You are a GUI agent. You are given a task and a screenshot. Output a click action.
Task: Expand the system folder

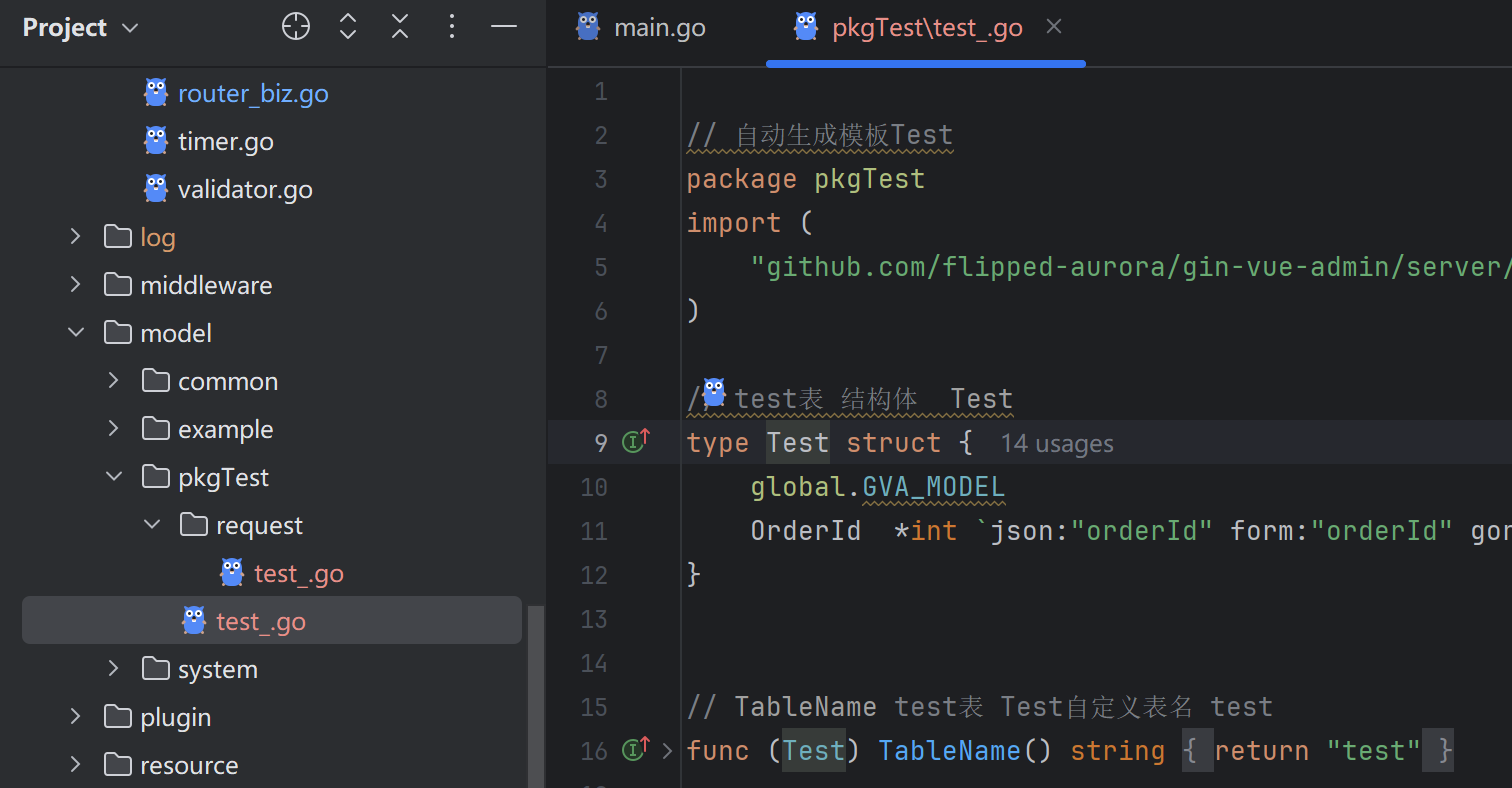tap(113, 669)
